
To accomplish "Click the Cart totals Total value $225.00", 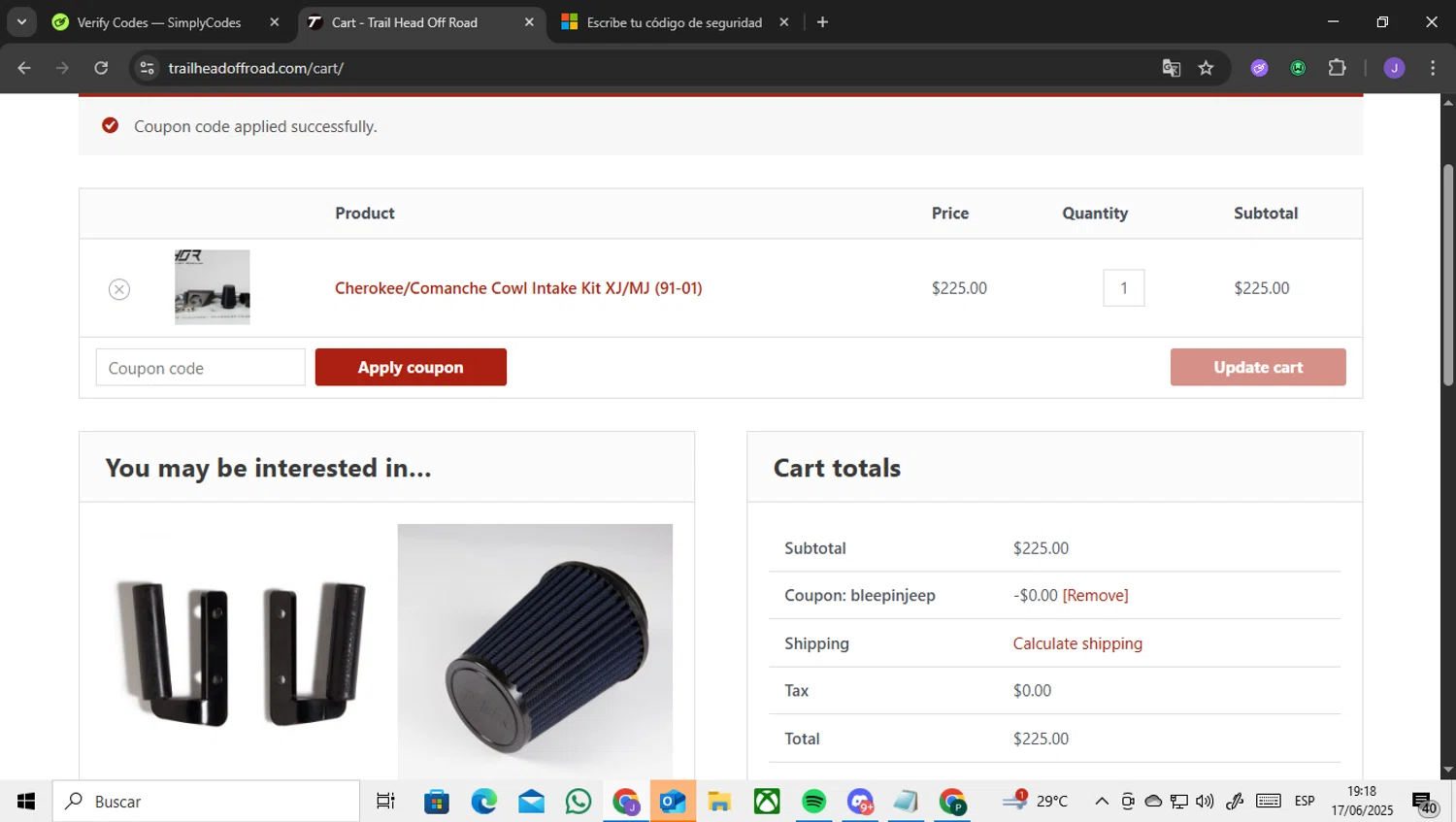I will [1041, 739].
